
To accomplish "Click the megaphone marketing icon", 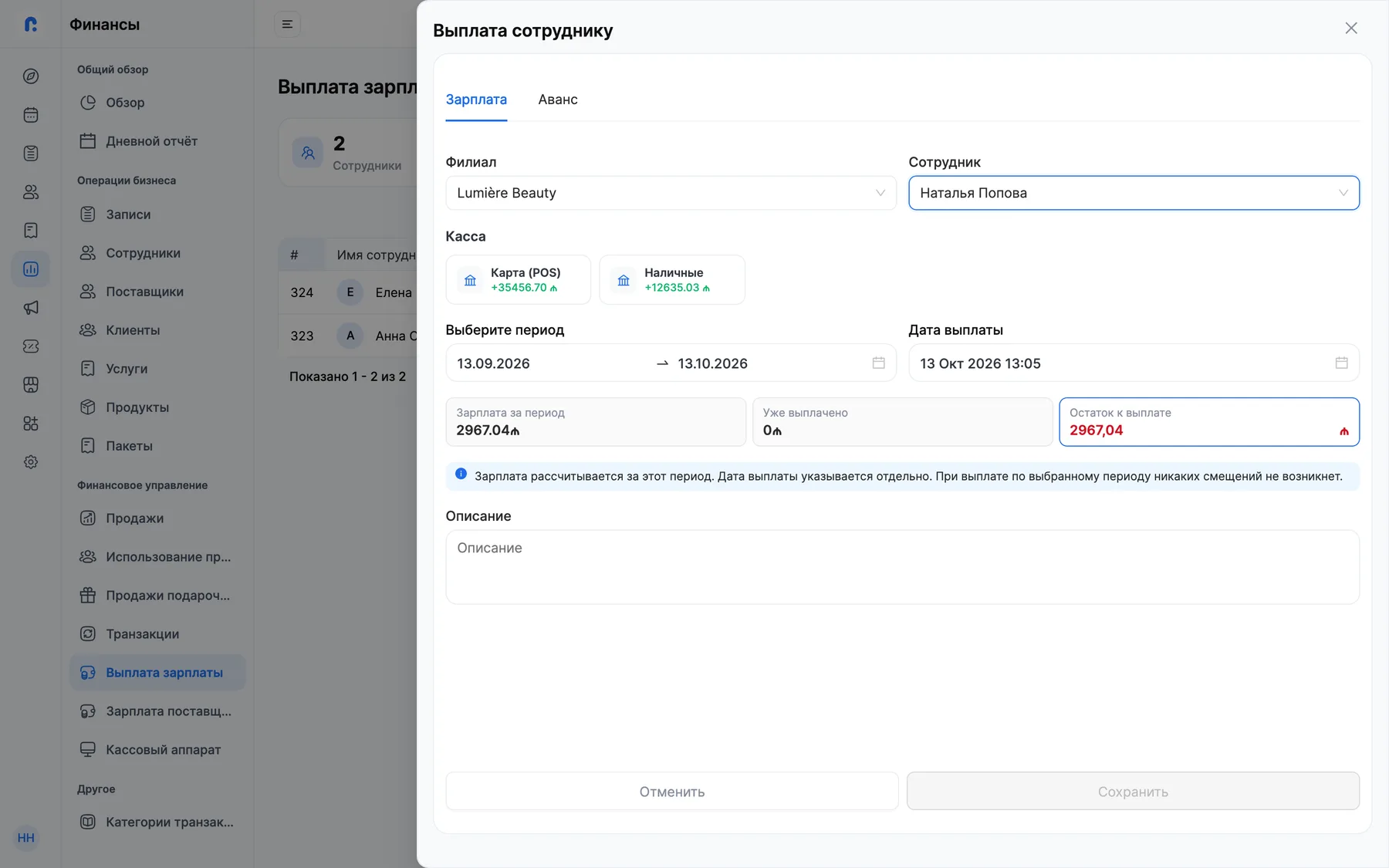I will point(31,308).
